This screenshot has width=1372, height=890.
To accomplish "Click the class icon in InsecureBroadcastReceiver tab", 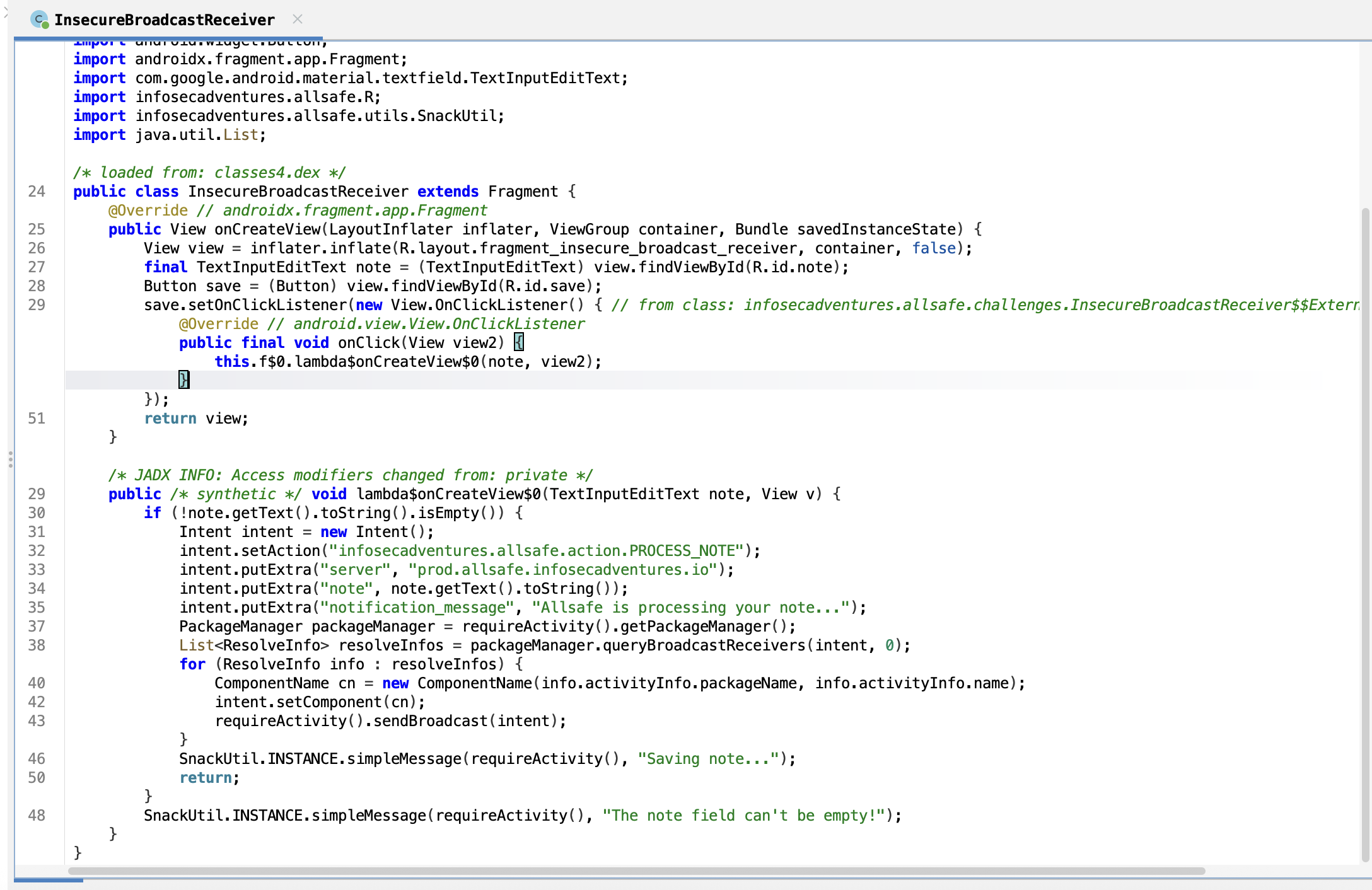I will pos(40,20).
